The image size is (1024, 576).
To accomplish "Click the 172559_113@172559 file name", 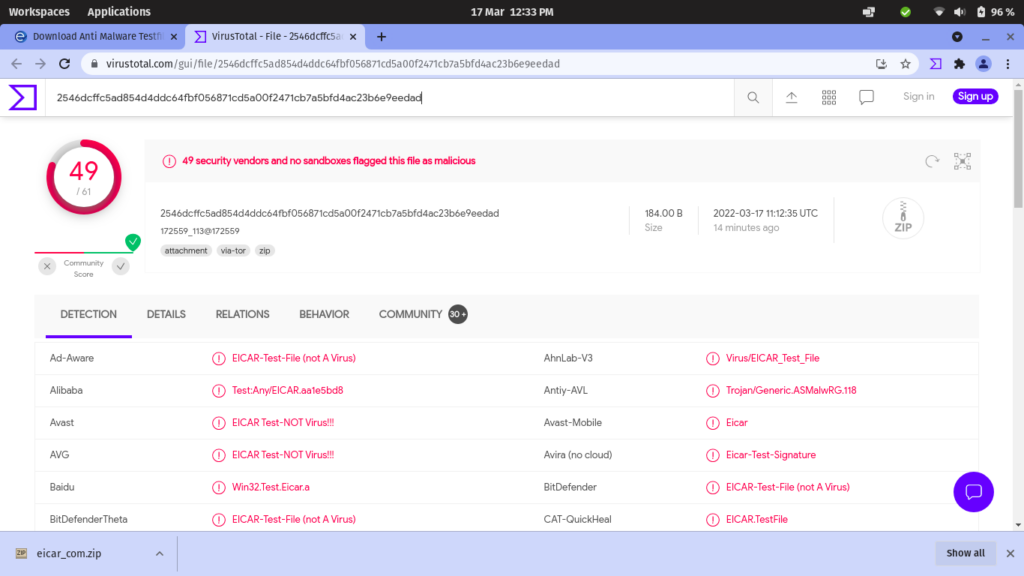I will (200, 231).
